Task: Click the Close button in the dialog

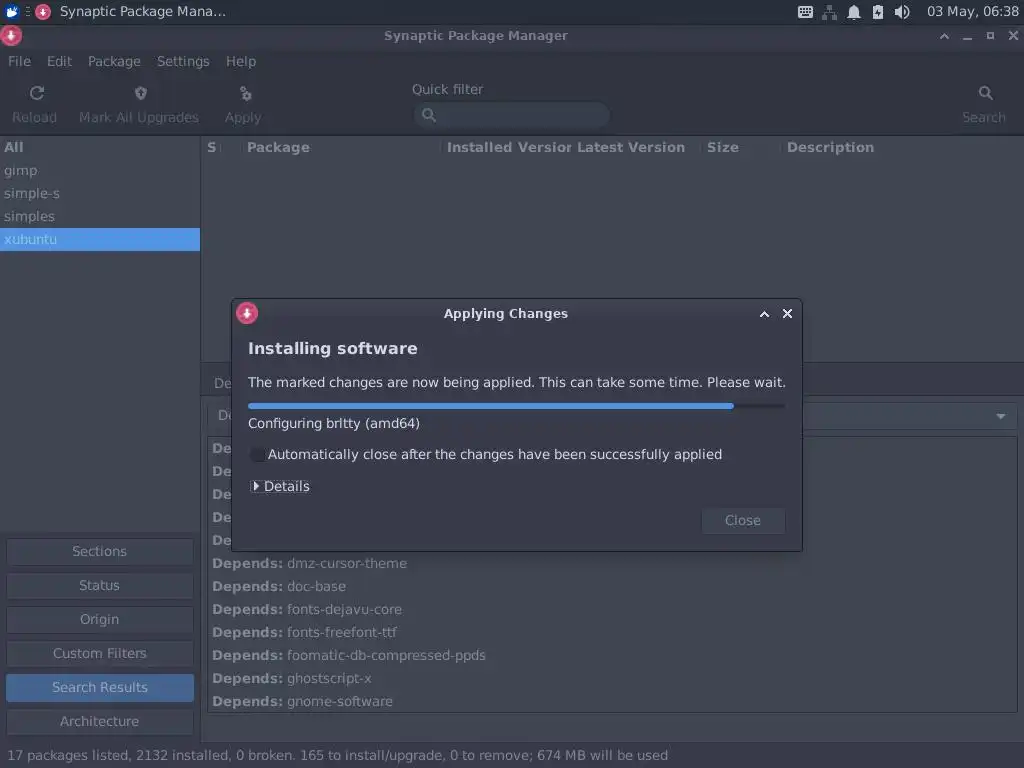Action: 743,520
